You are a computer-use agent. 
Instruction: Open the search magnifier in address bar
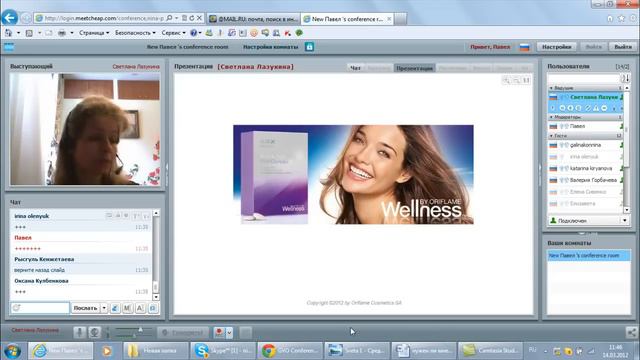coord(169,18)
